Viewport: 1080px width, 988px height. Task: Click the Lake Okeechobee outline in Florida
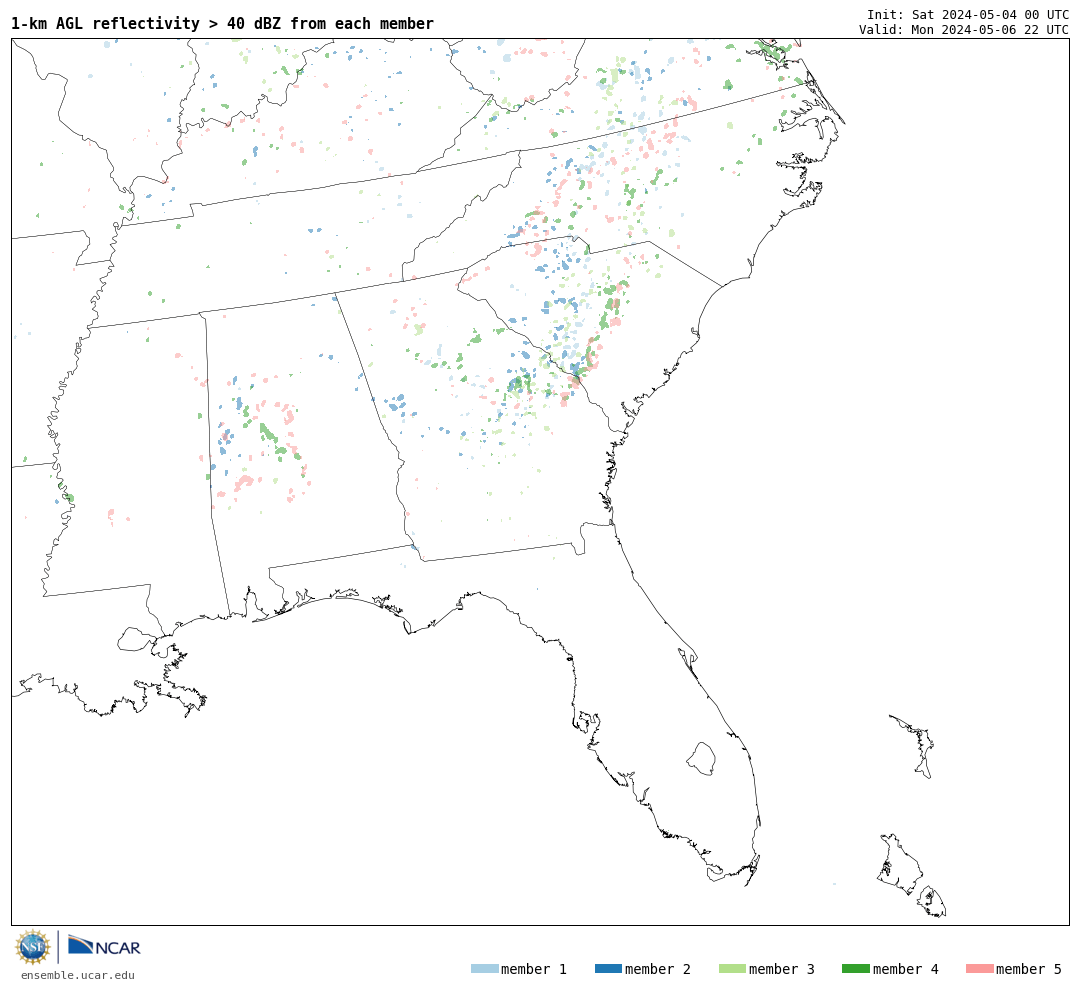[701, 759]
